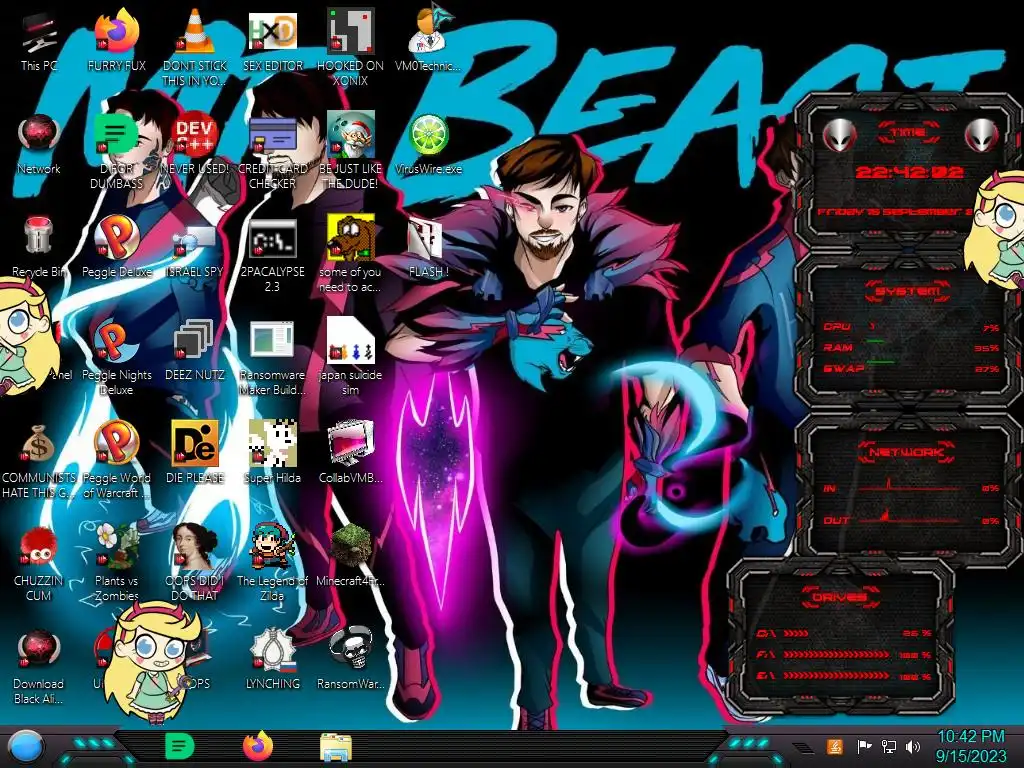1024x768 pixels.
Task: Select the DEEZ NUTZ stacked windows icon
Action: click(x=193, y=340)
